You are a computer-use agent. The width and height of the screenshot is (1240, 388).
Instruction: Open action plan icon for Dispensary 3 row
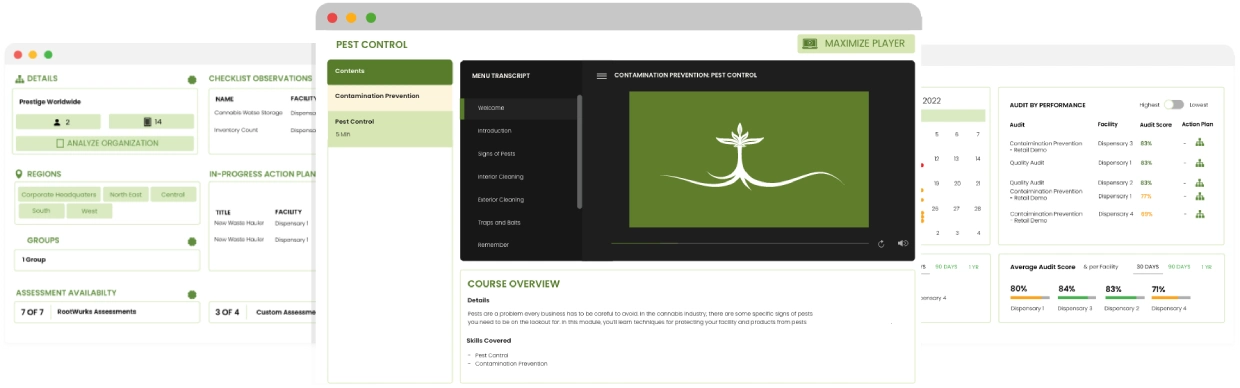tap(1199, 143)
